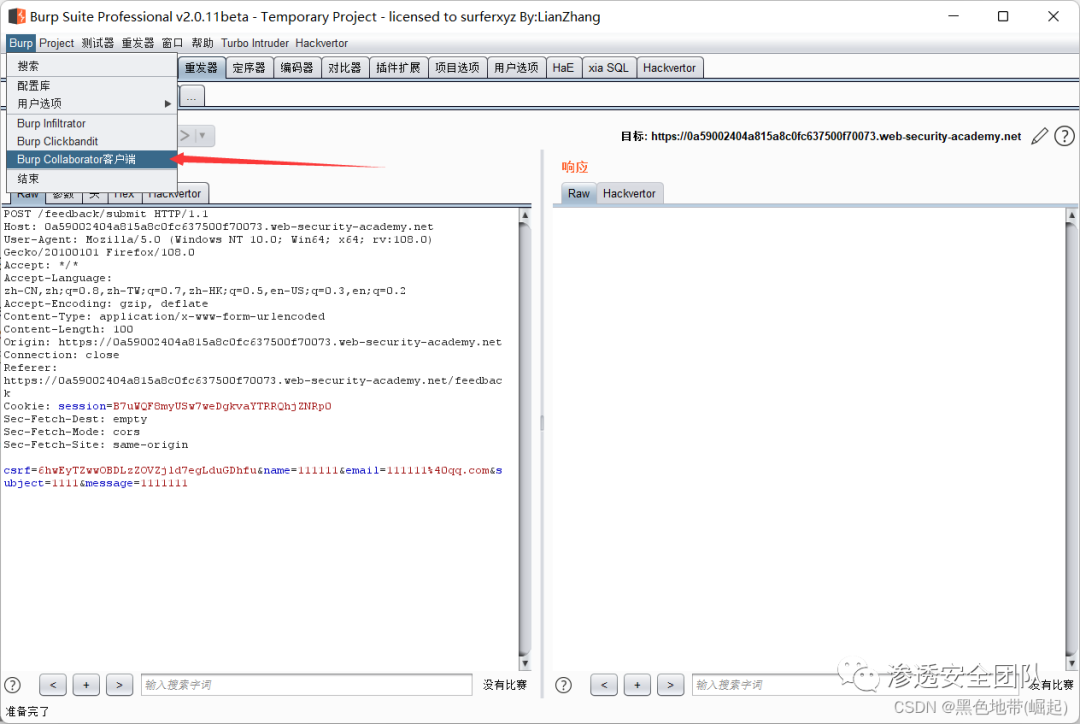Click the 'Sec-Fetch-Mode: cors' header line

72,432
